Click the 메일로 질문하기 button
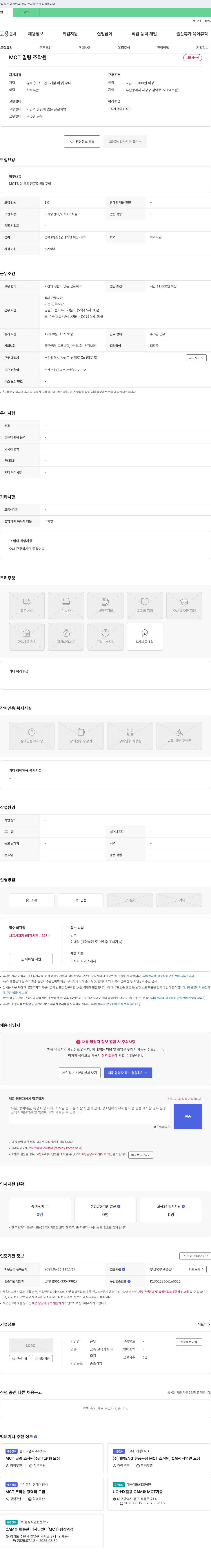 pos(141,1155)
